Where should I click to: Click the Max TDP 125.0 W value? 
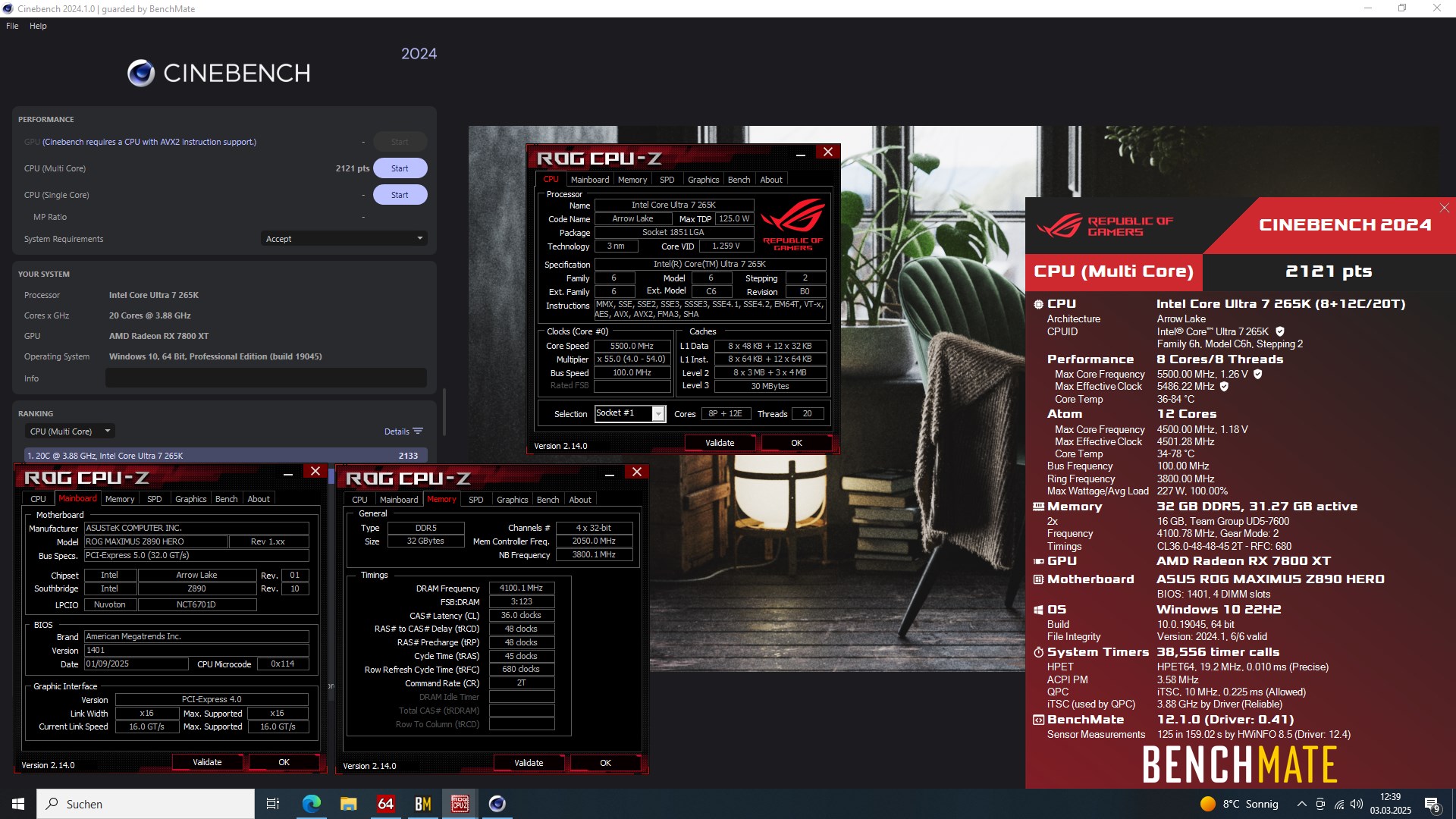pos(734,219)
